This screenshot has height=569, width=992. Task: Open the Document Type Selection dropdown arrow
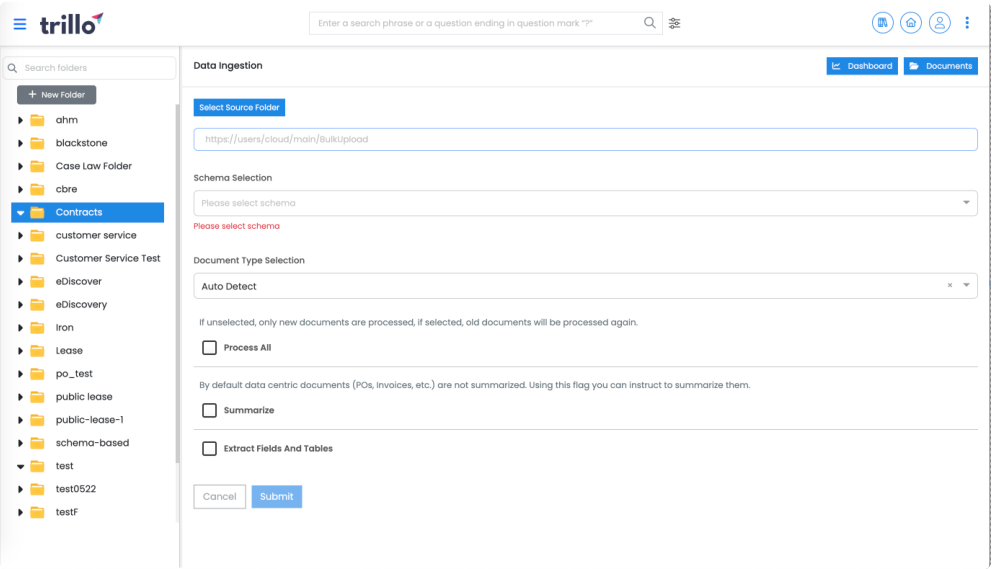966,285
